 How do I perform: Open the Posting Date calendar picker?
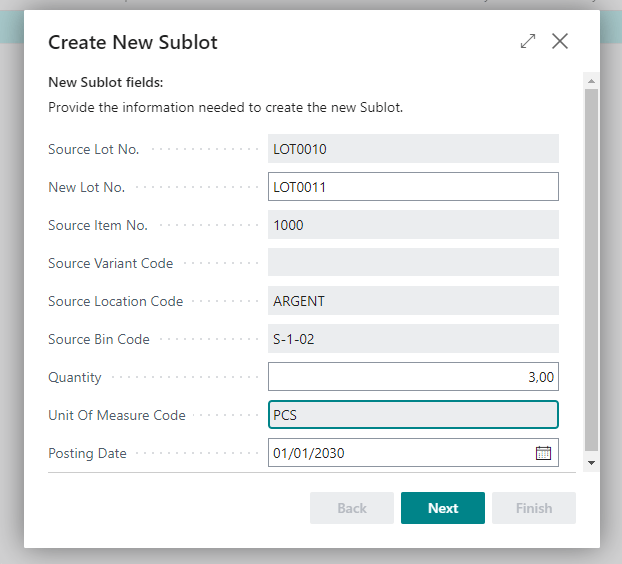pos(543,453)
